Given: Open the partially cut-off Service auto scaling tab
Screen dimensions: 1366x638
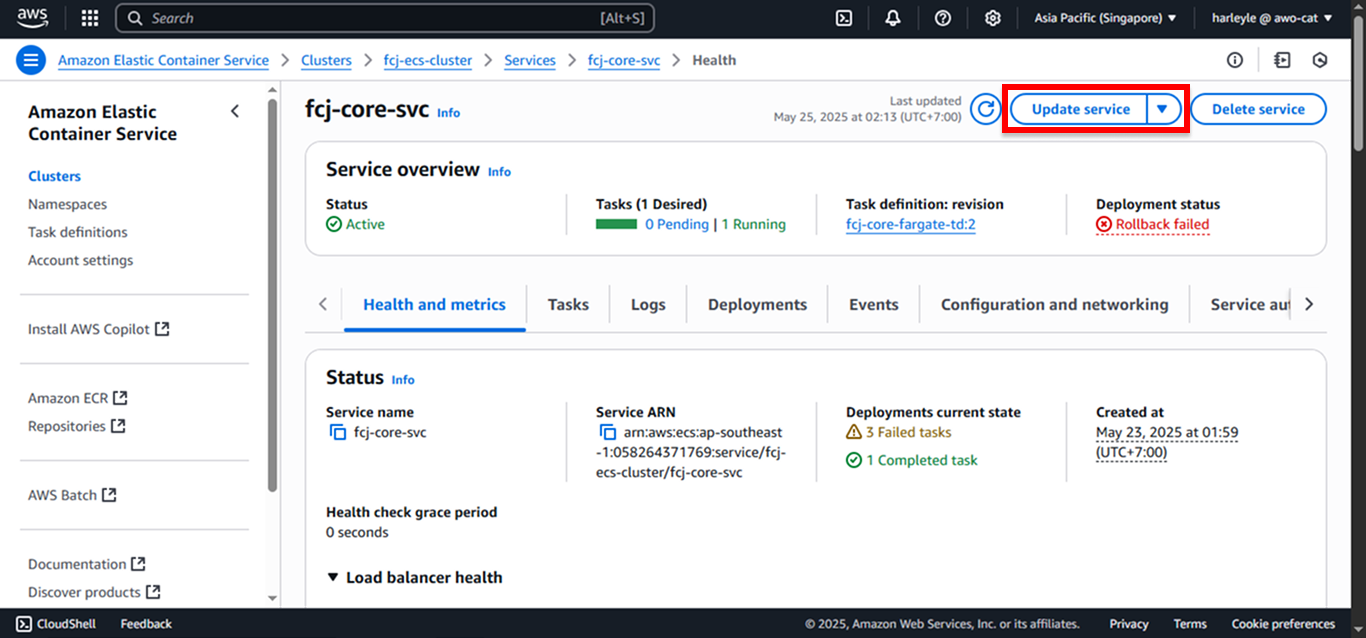Looking at the screenshot, I should 1250,304.
